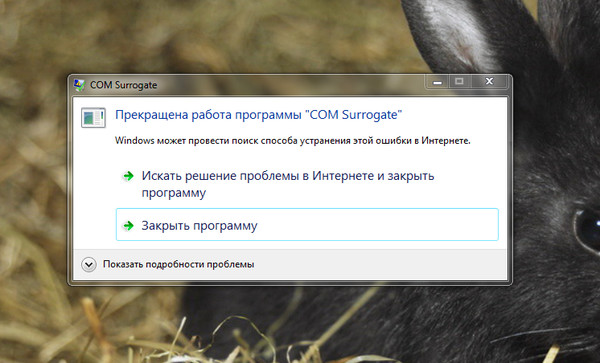The height and width of the screenshot is (363, 600).
Task: Minimize the COM Surrogate dialog window
Action: [438, 82]
